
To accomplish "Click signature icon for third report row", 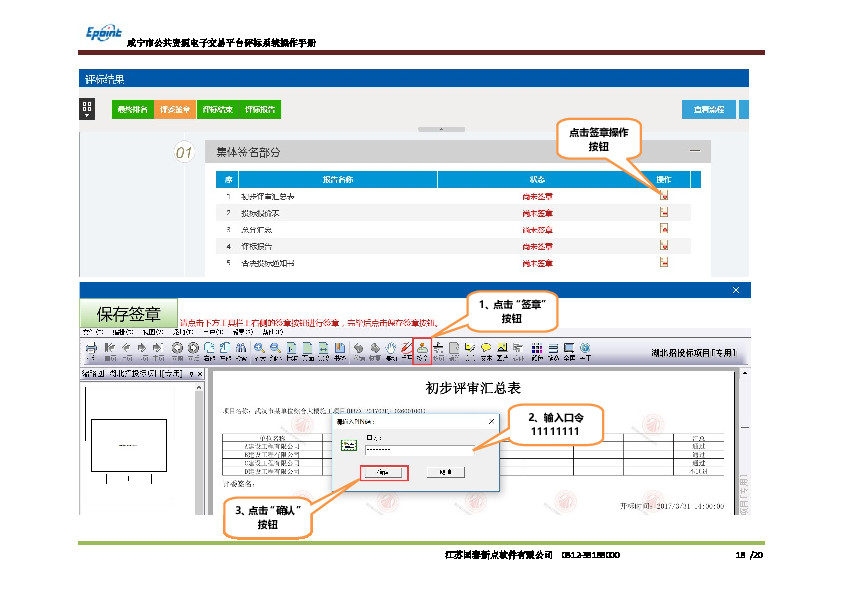I will (663, 229).
